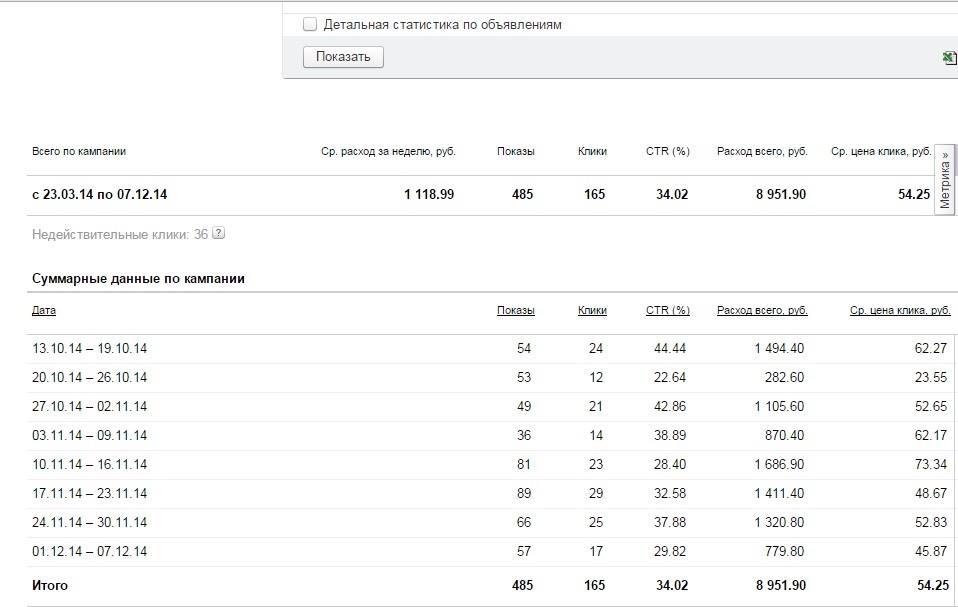Click the Суммарные данные по кампании heading
Screen dimensions: 958x607
tap(138, 278)
